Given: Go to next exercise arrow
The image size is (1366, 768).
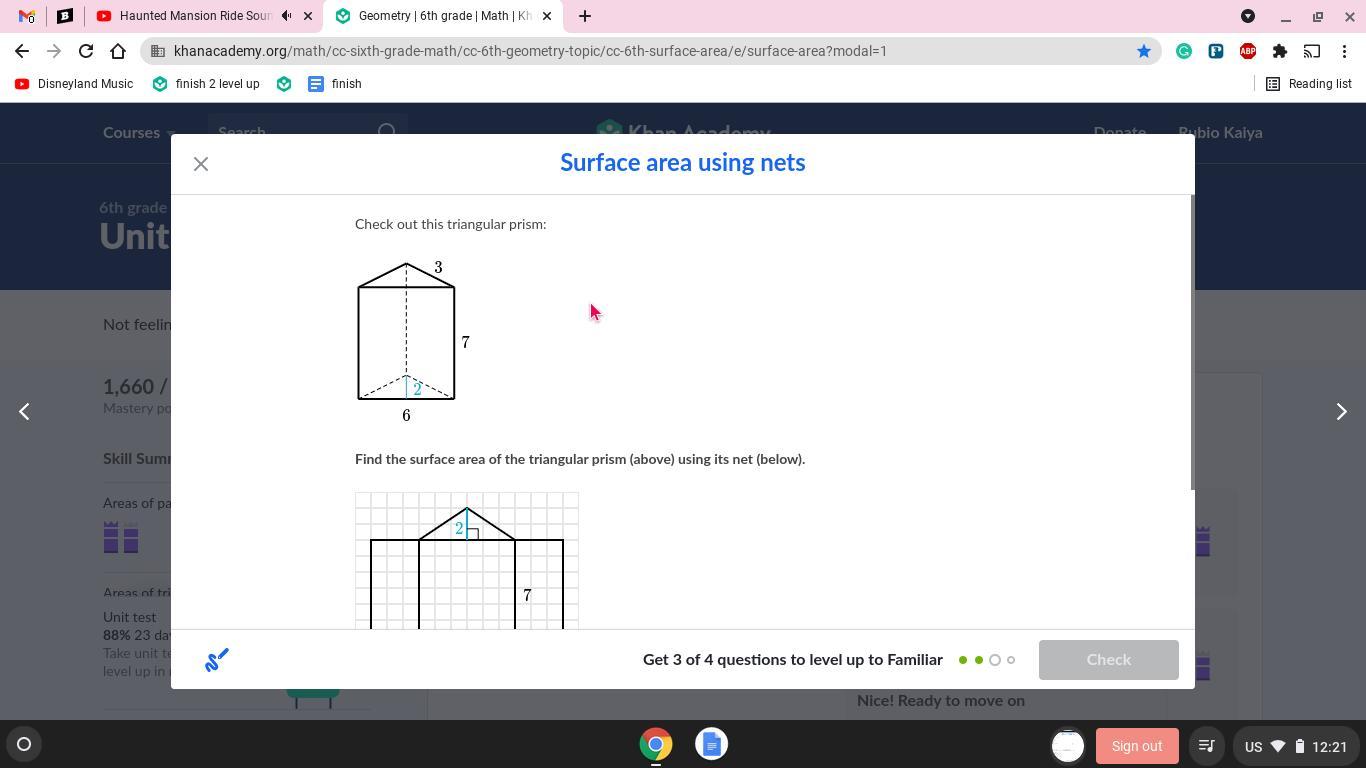Looking at the screenshot, I should pyautogui.click(x=1341, y=411).
